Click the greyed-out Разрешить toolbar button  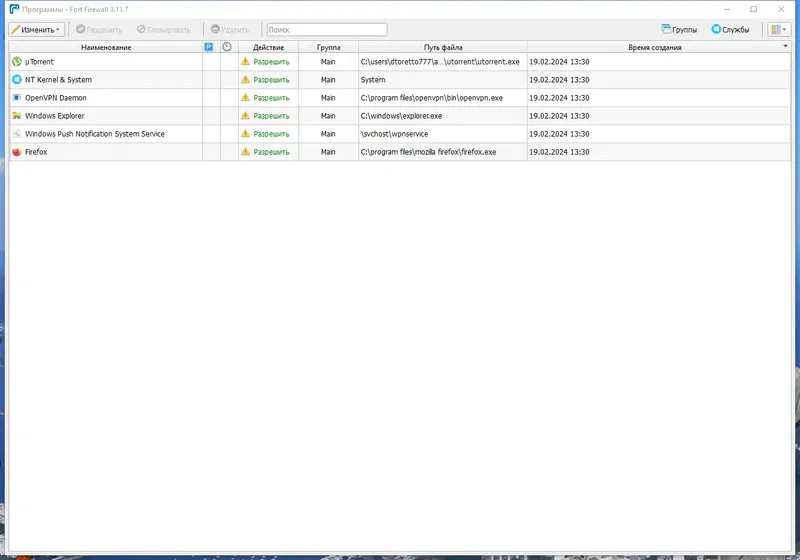tap(99, 30)
